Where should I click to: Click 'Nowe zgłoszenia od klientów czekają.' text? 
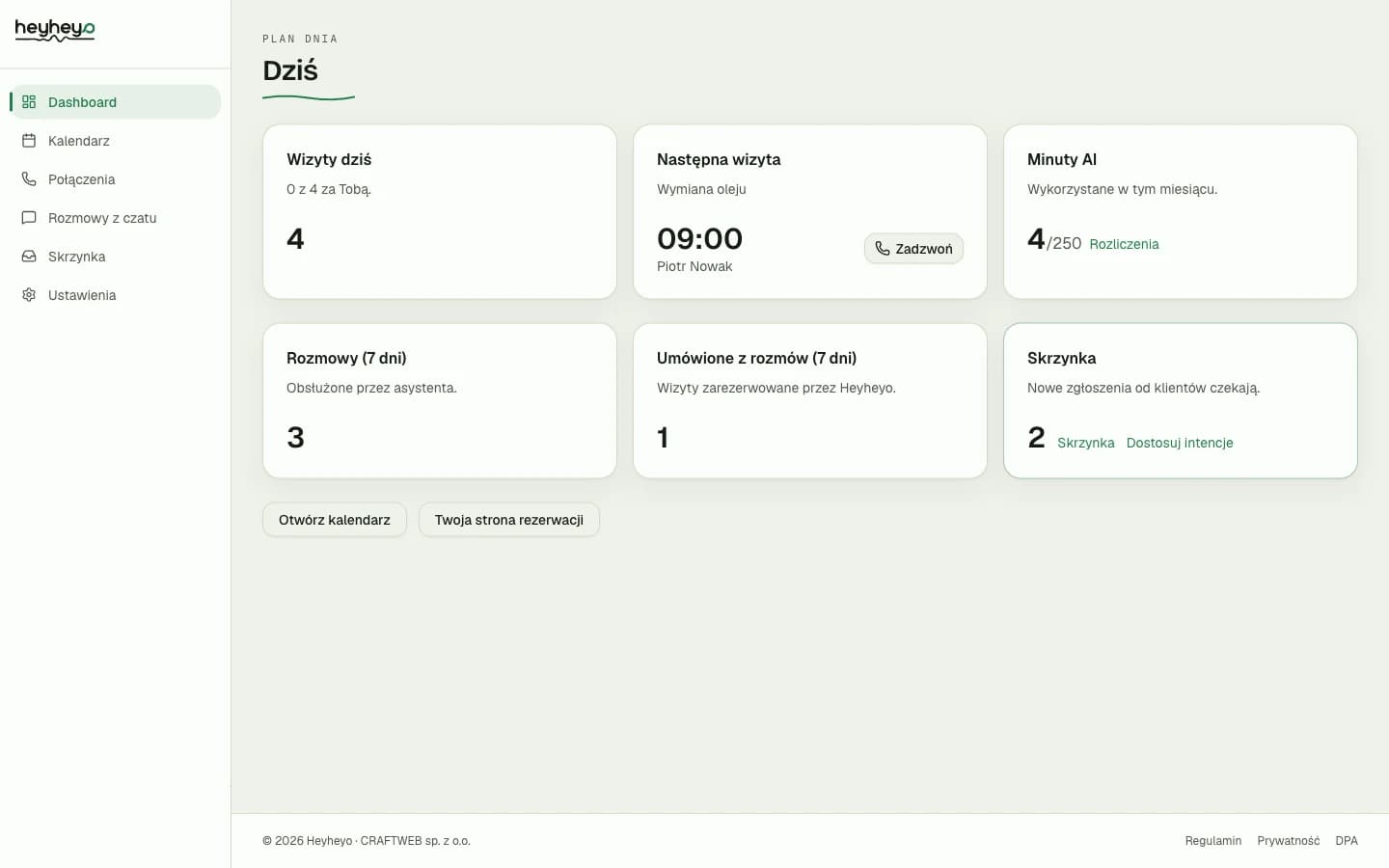pyautogui.click(x=1143, y=388)
